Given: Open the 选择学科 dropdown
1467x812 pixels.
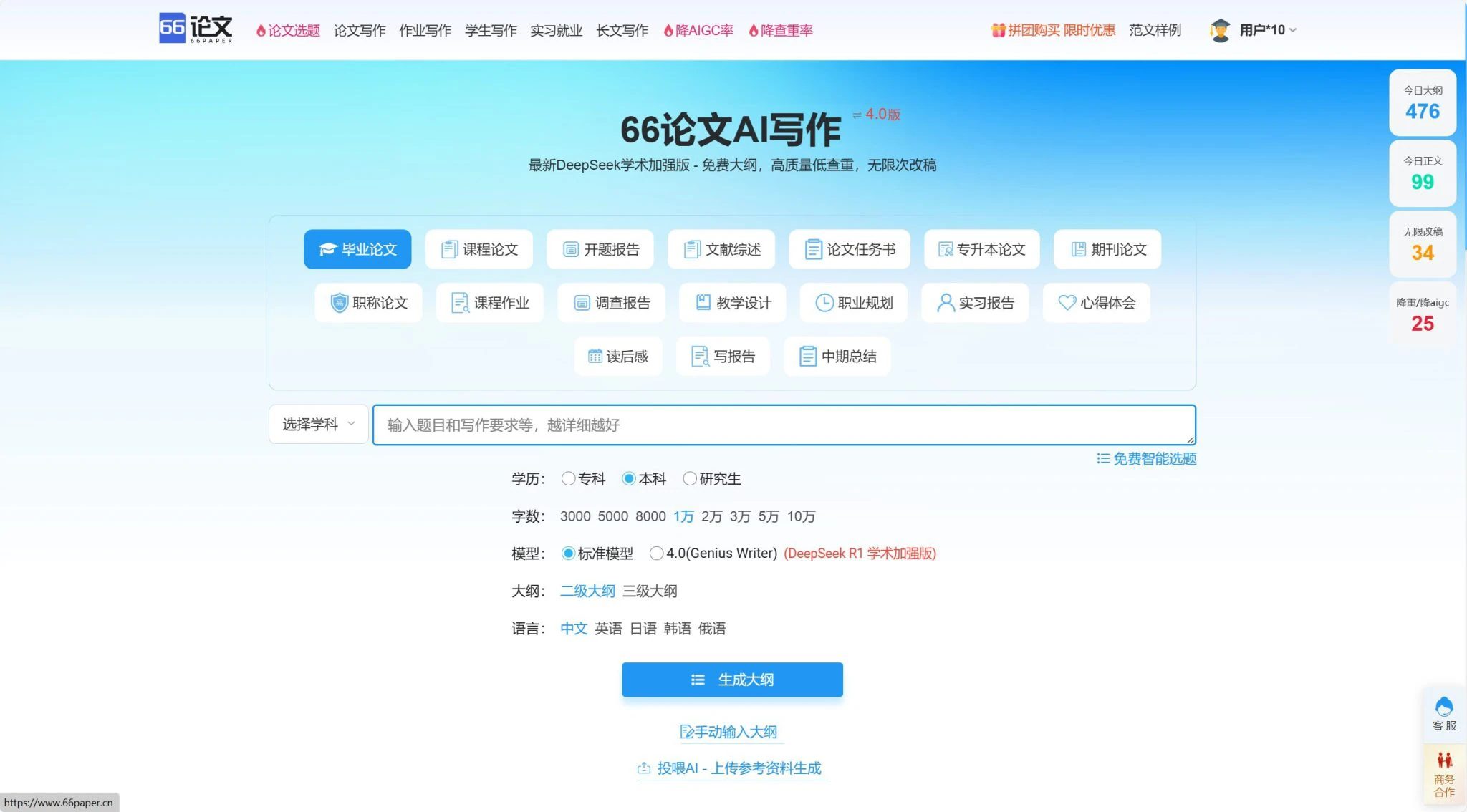Looking at the screenshot, I should click(x=319, y=424).
